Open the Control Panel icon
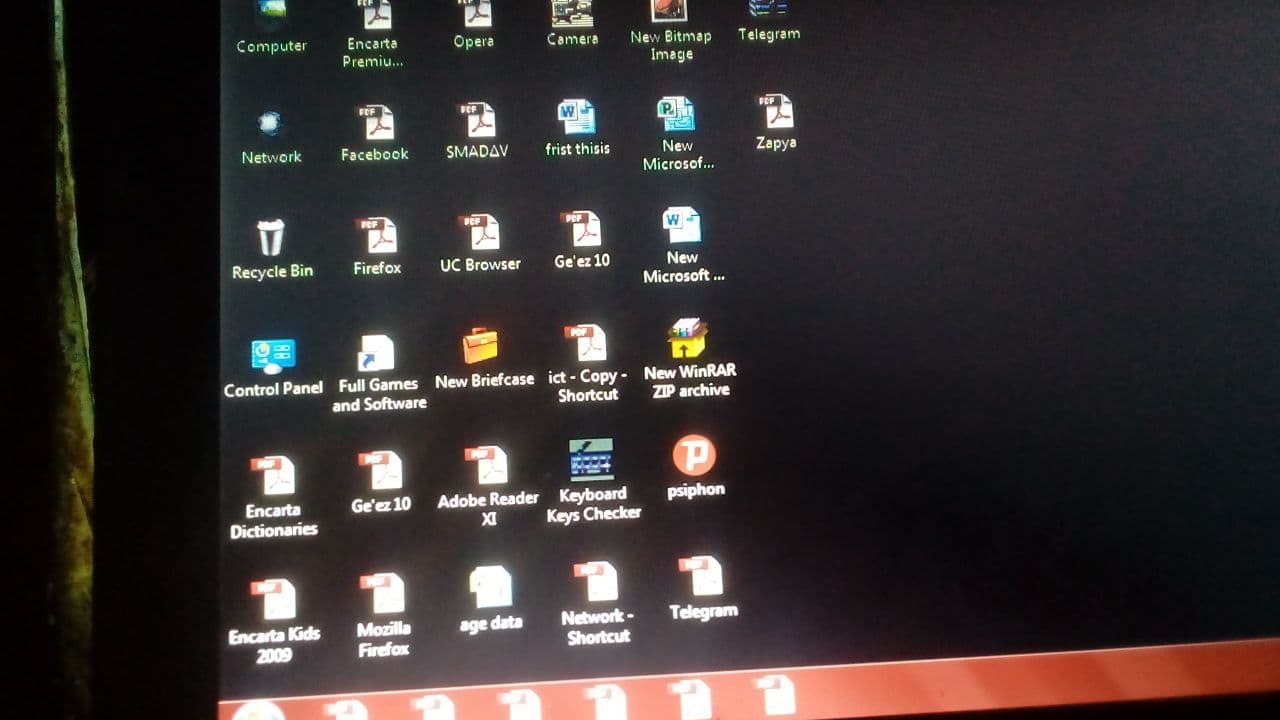 pyautogui.click(x=273, y=368)
